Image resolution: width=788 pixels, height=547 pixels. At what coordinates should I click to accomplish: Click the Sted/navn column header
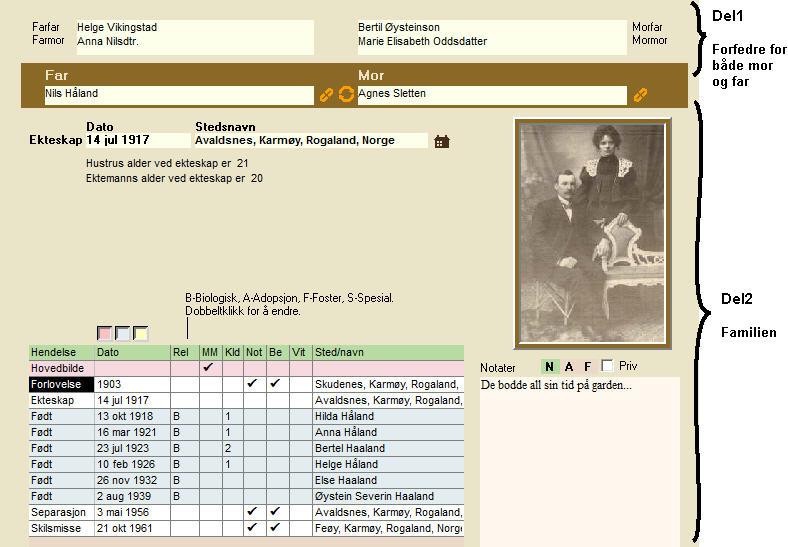[387, 353]
